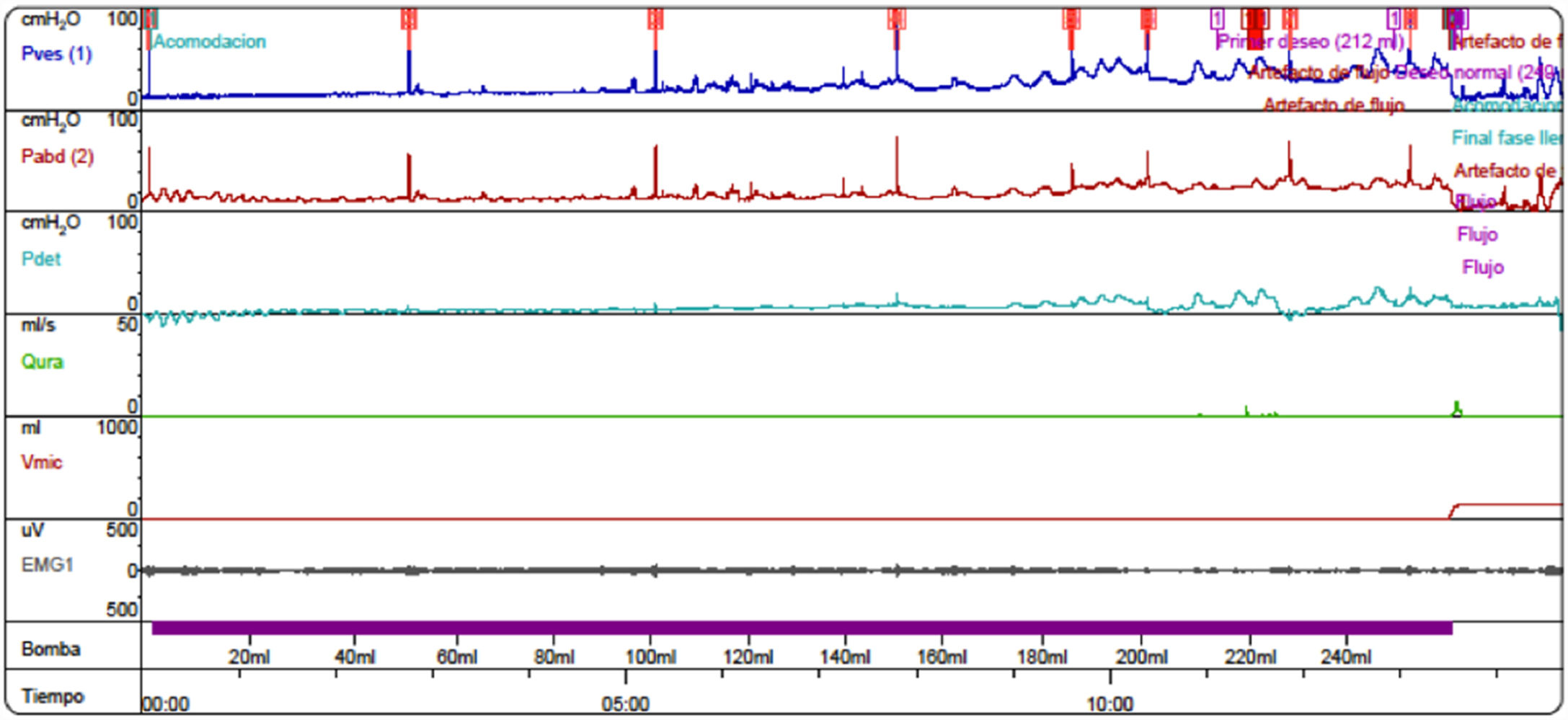1568x720 pixels.
Task: Select the Qura flow channel label
Action: 42,362
